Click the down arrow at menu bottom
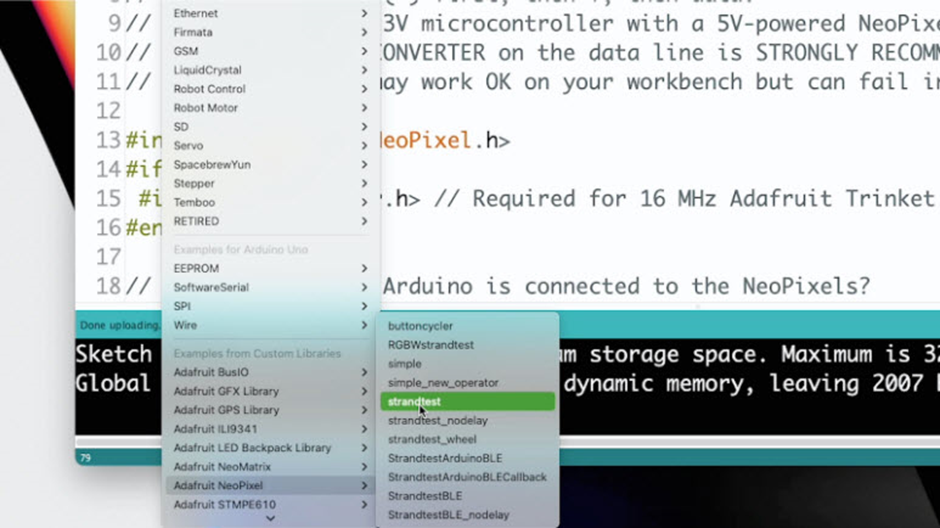Screen dimensions: 940x528 click(270, 518)
